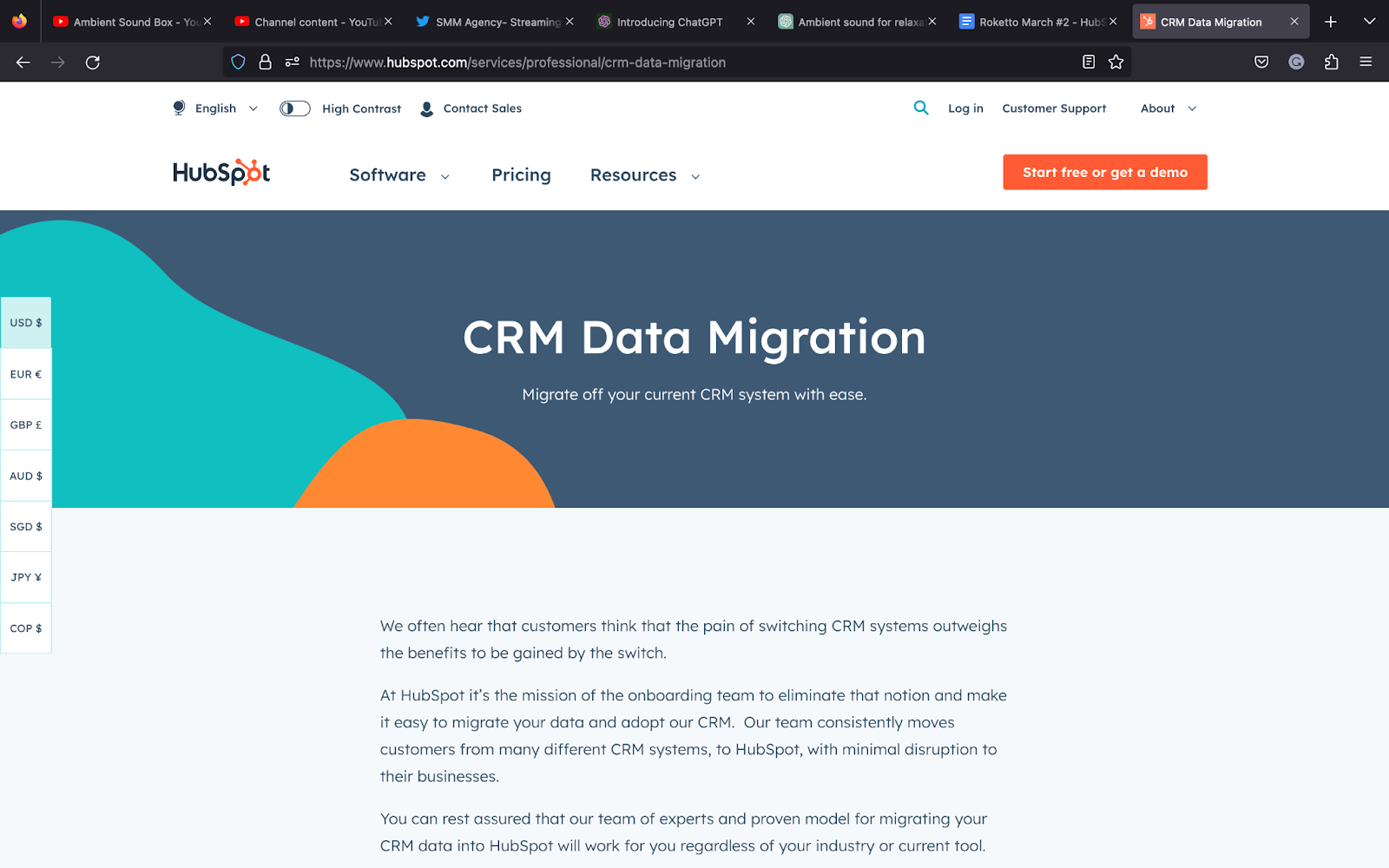This screenshot has width=1389, height=868.
Task: Select EUR € currency
Action: click(x=26, y=374)
